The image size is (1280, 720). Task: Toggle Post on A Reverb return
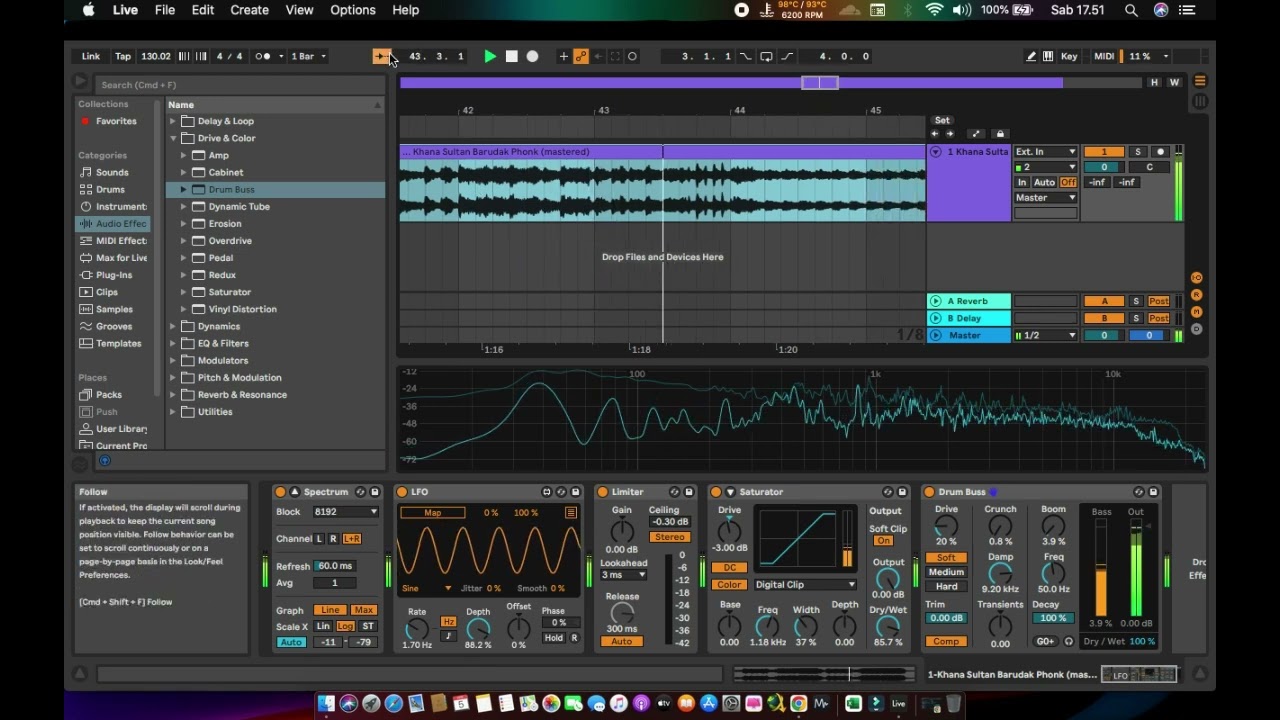point(1158,301)
